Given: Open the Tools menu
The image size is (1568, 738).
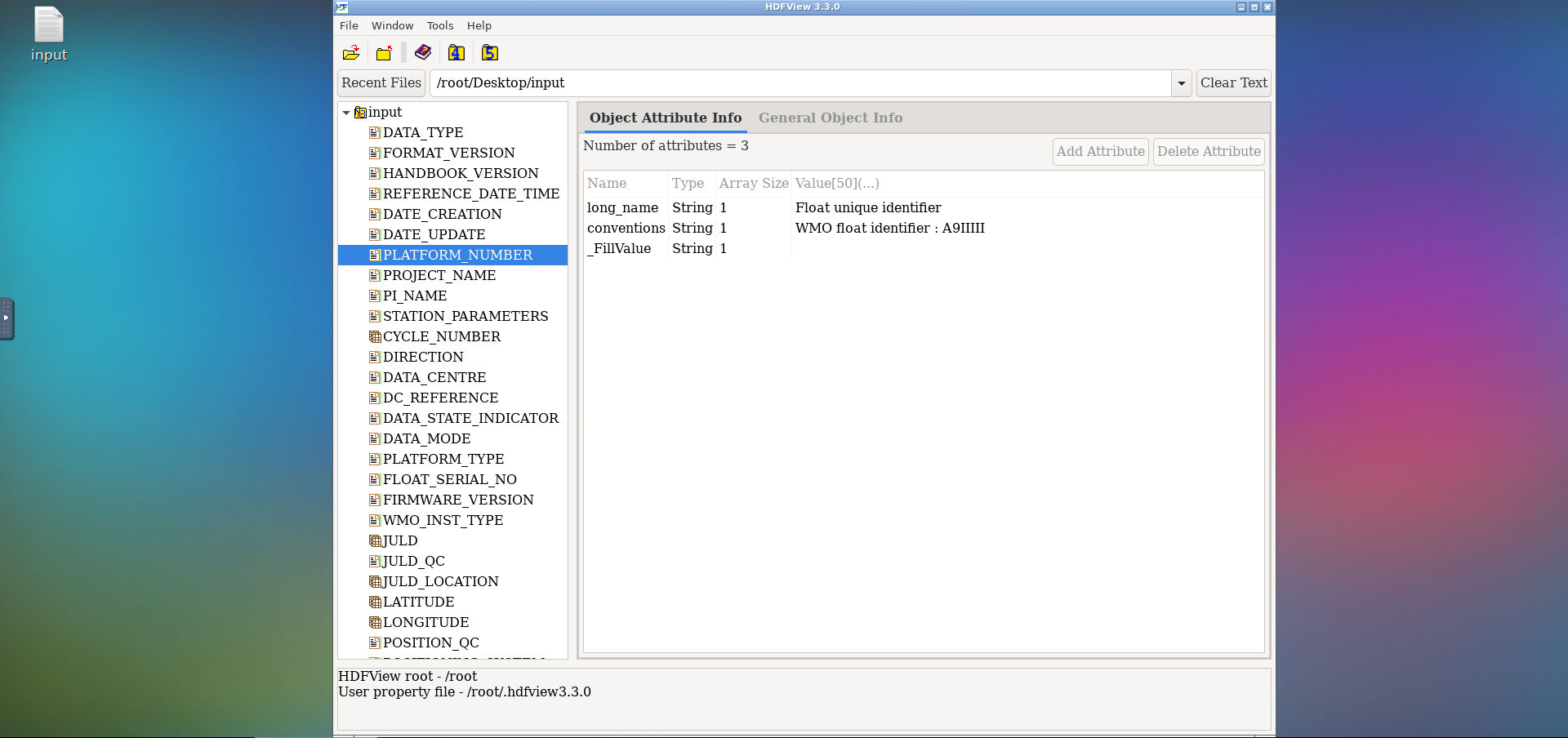Looking at the screenshot, I should pos(439,25).
